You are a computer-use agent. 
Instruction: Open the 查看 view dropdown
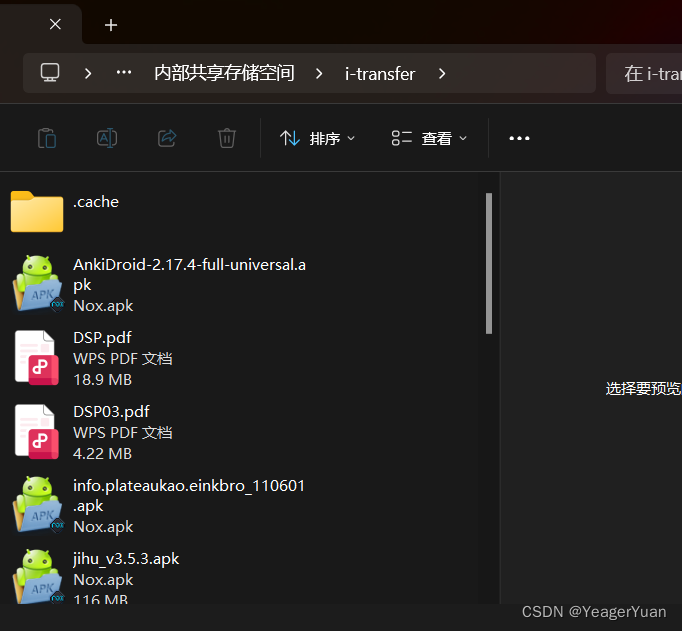coord(429,139)
